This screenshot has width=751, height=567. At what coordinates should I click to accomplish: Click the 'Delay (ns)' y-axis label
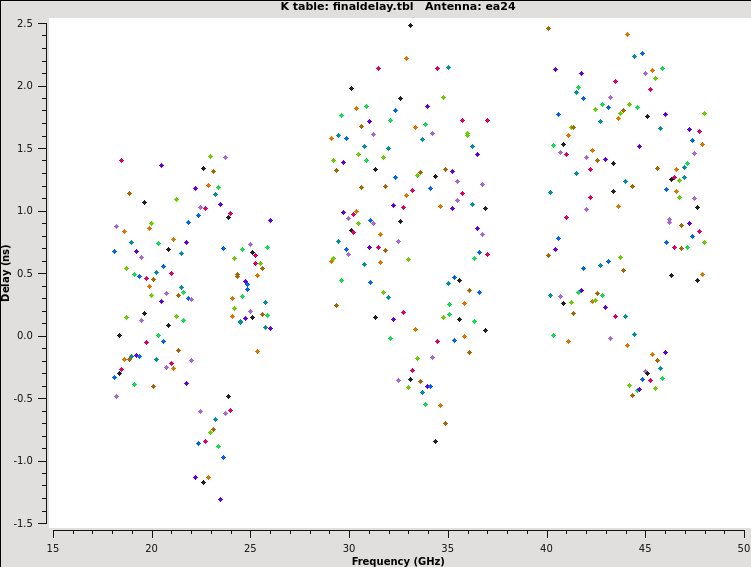coord(7,272)
